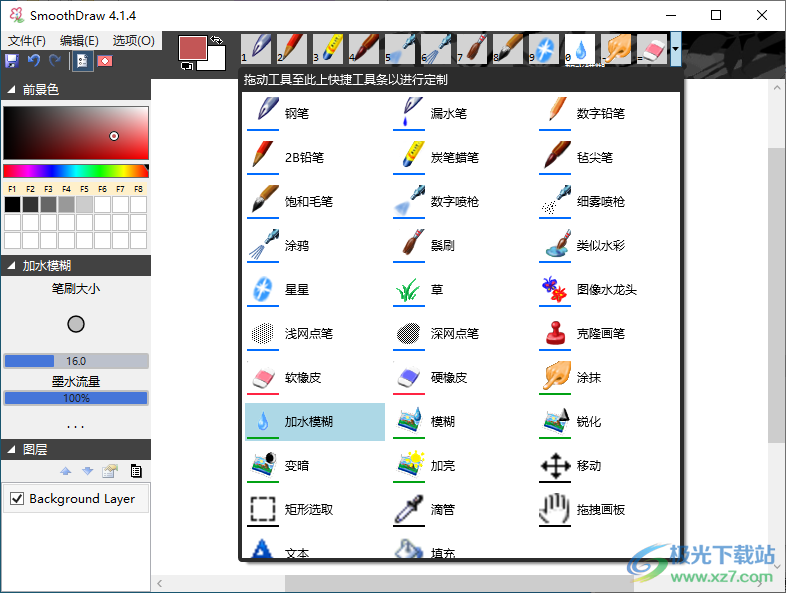This screenshot has width=786, height=593.
Task: Select the 拖拽画板 pan canvas hand tool
Action: pos(607,510)
